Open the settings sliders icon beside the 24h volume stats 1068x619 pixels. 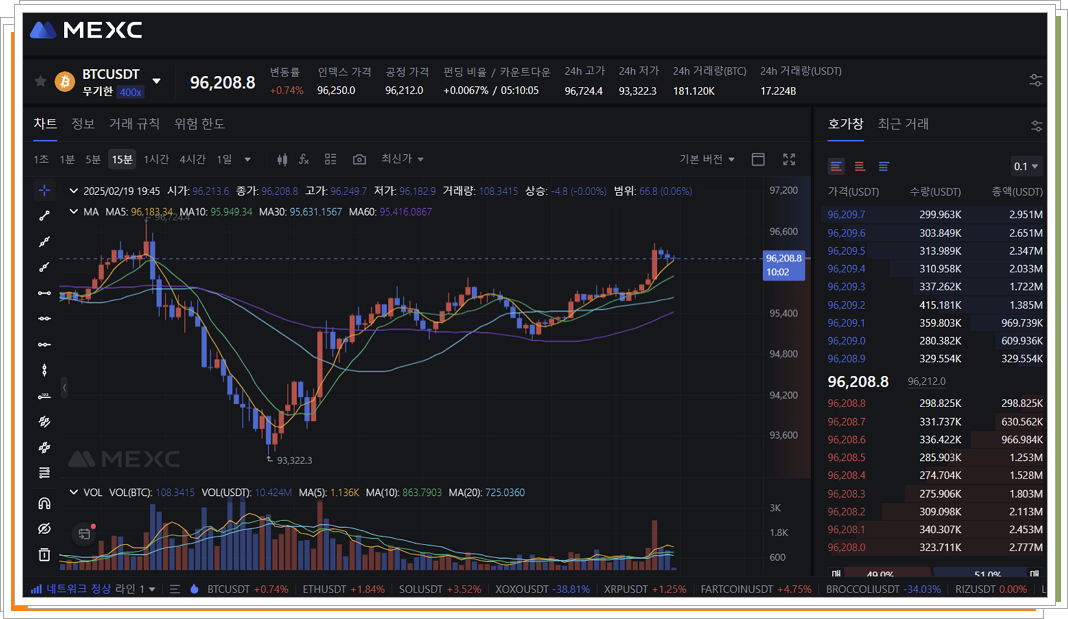[x=1036, y=80]
